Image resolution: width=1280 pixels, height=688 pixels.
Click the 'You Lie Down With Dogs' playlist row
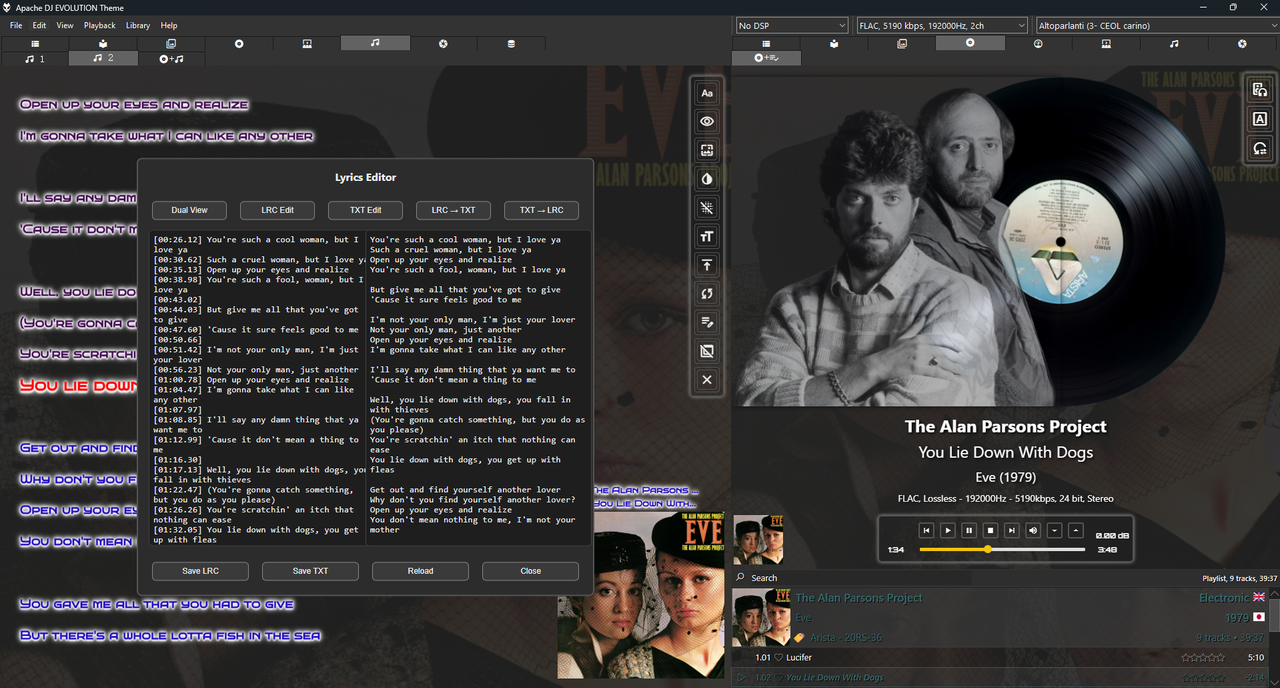(1000, 677)
